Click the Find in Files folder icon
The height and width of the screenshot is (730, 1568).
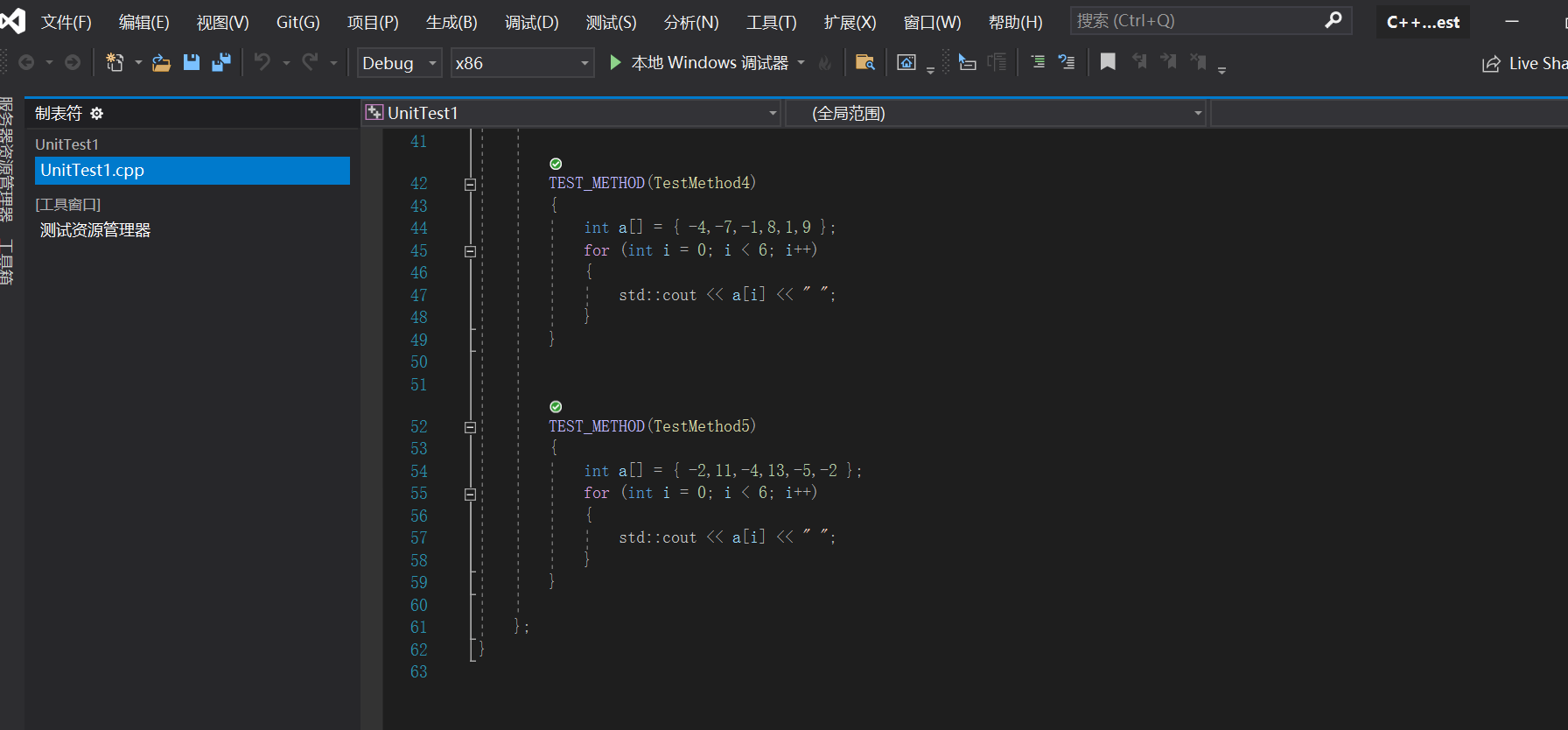[864, 62]
